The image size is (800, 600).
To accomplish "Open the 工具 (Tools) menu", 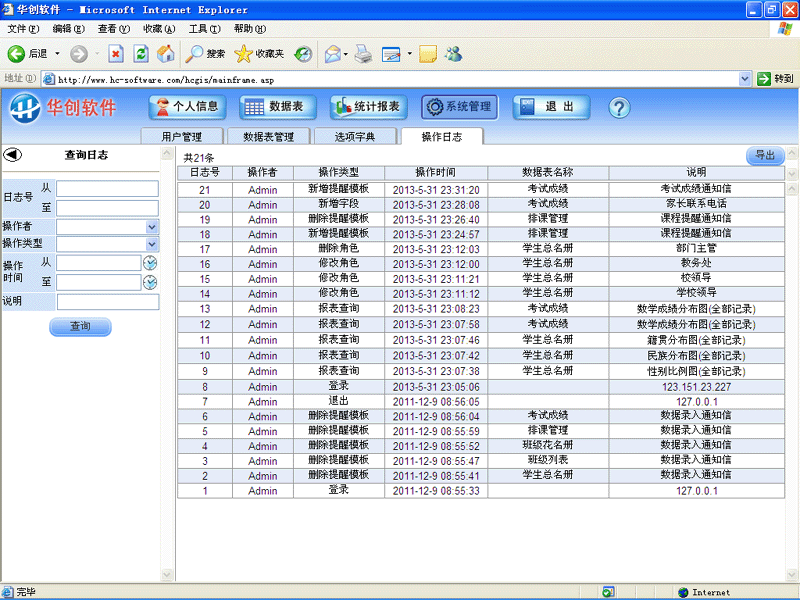I will click(205, 29).
